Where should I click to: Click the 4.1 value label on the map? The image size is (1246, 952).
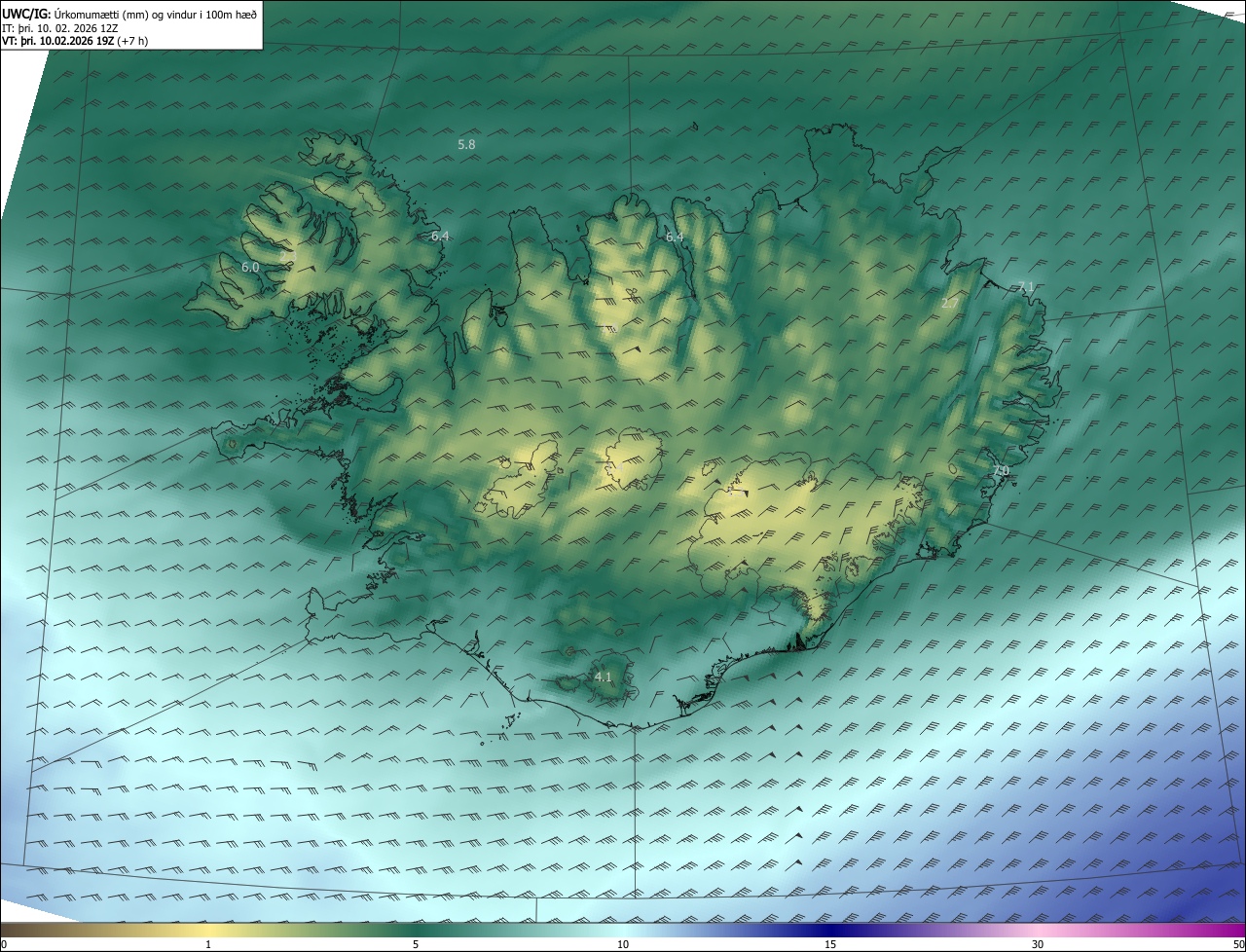point(603,677)
